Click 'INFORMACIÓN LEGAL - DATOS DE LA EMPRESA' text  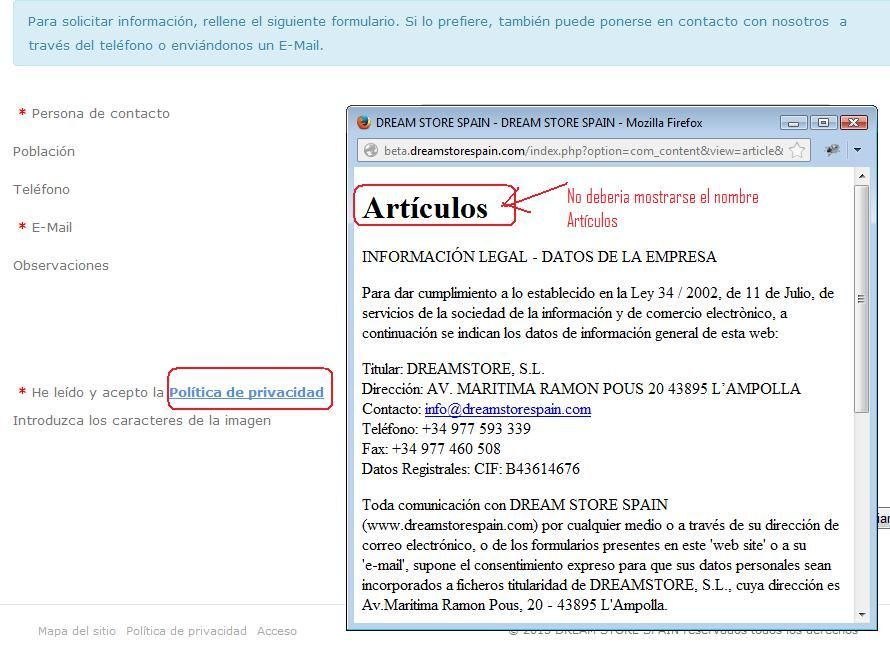(539, 256)
